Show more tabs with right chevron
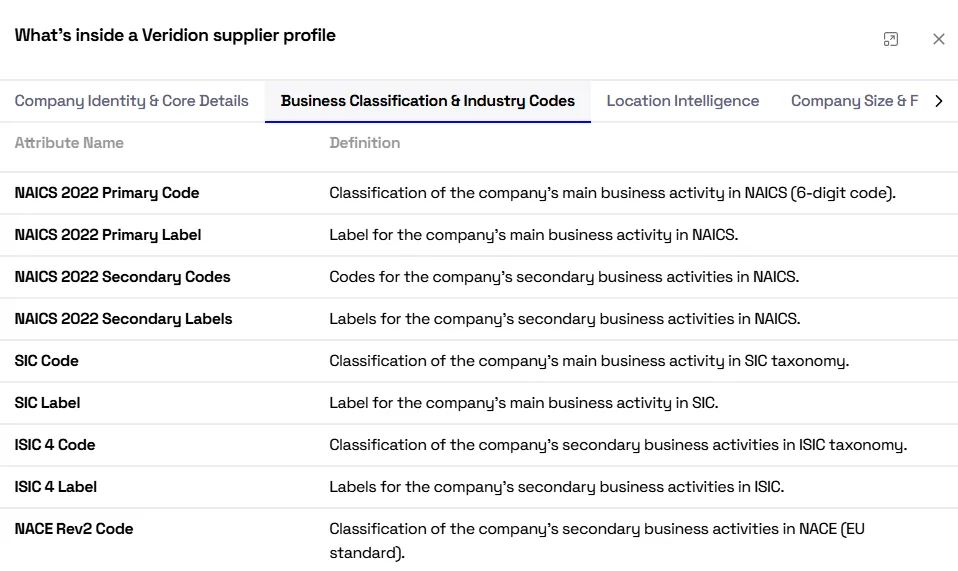 pyautogui.click(x=939, y=101)
